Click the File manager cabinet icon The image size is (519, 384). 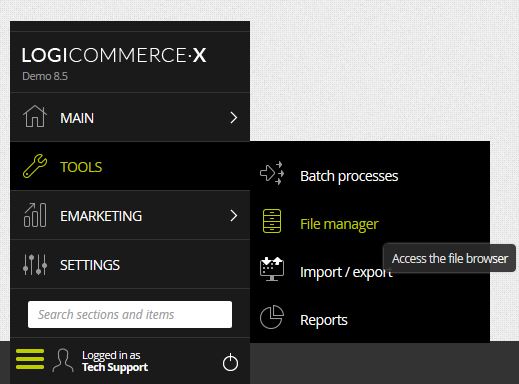[272, 221]
